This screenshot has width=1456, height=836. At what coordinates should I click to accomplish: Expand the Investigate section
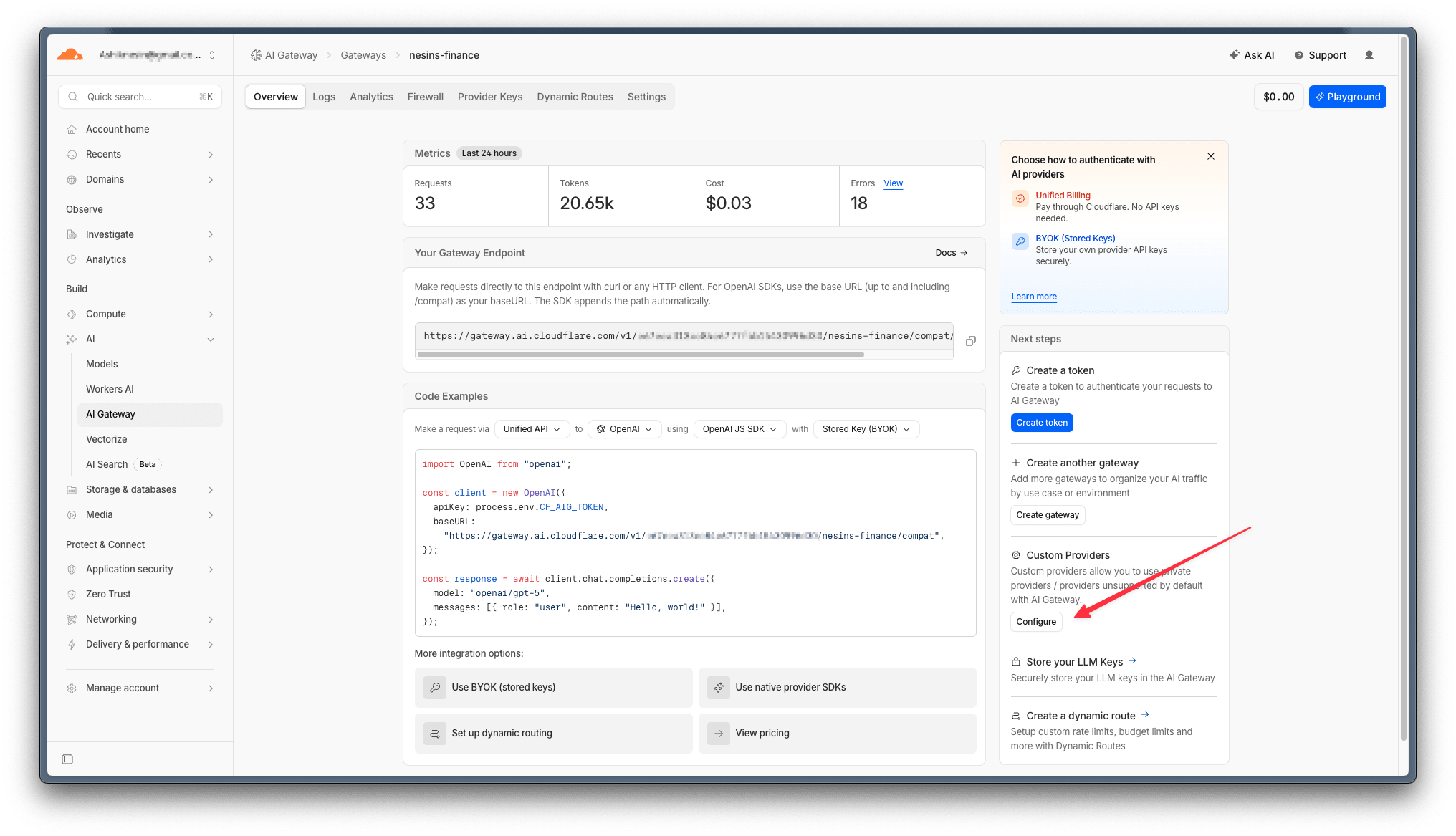pyautogui.click(x=211, y=235)
